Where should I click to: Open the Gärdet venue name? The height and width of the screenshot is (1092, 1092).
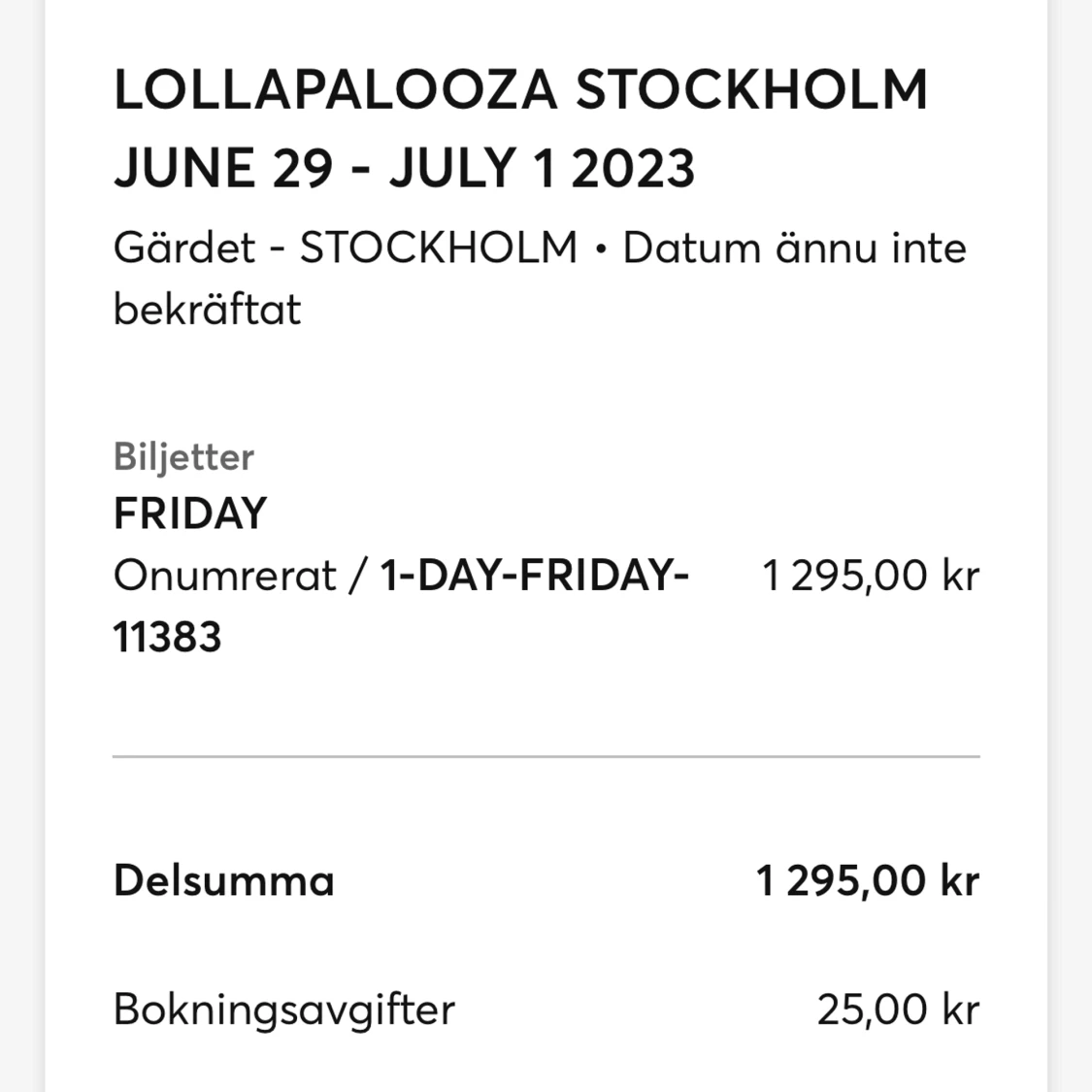[184, 248]
